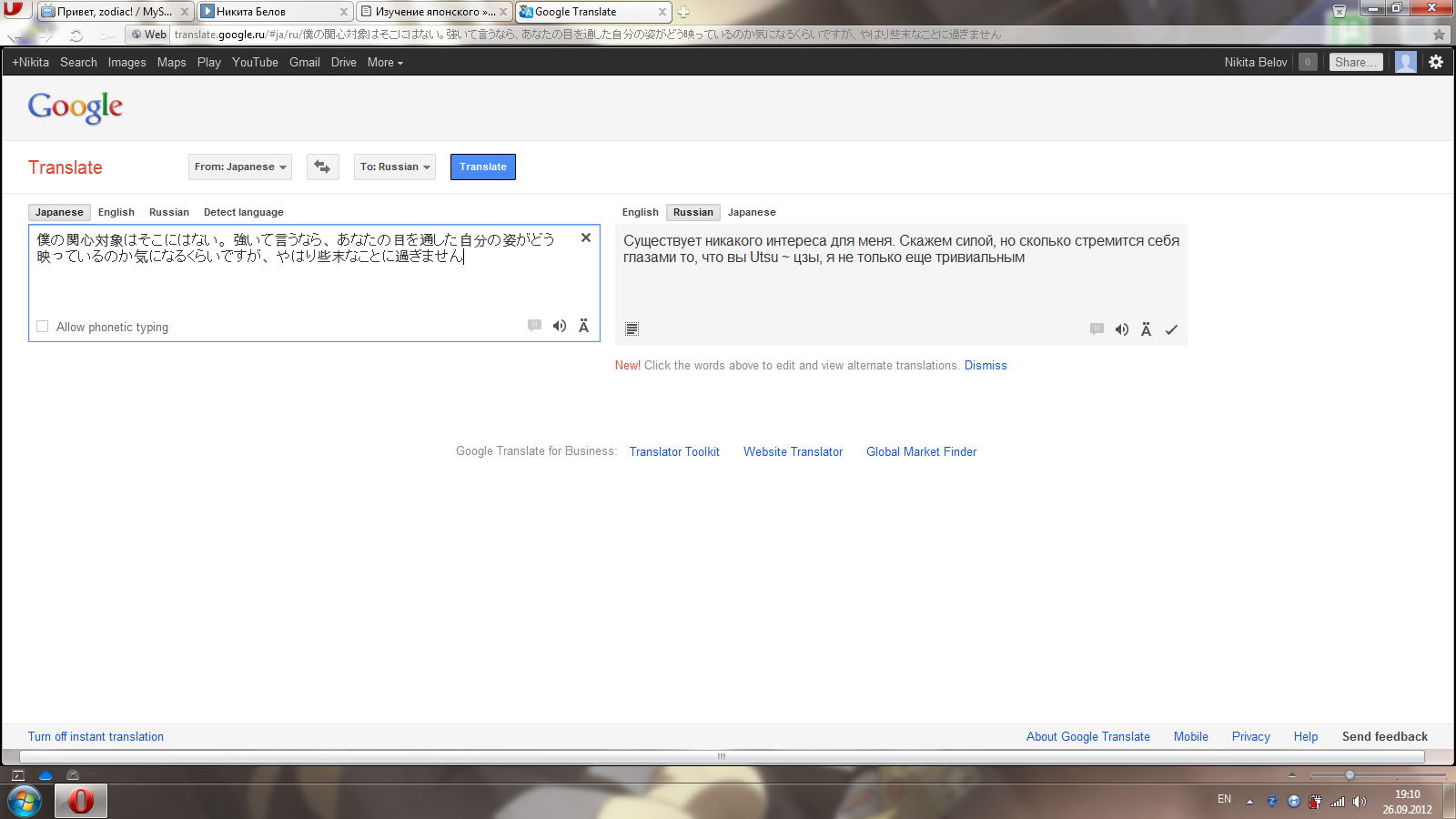Click the Share button
Screen dimensions: 1456x819
[x=1356, y=62]
